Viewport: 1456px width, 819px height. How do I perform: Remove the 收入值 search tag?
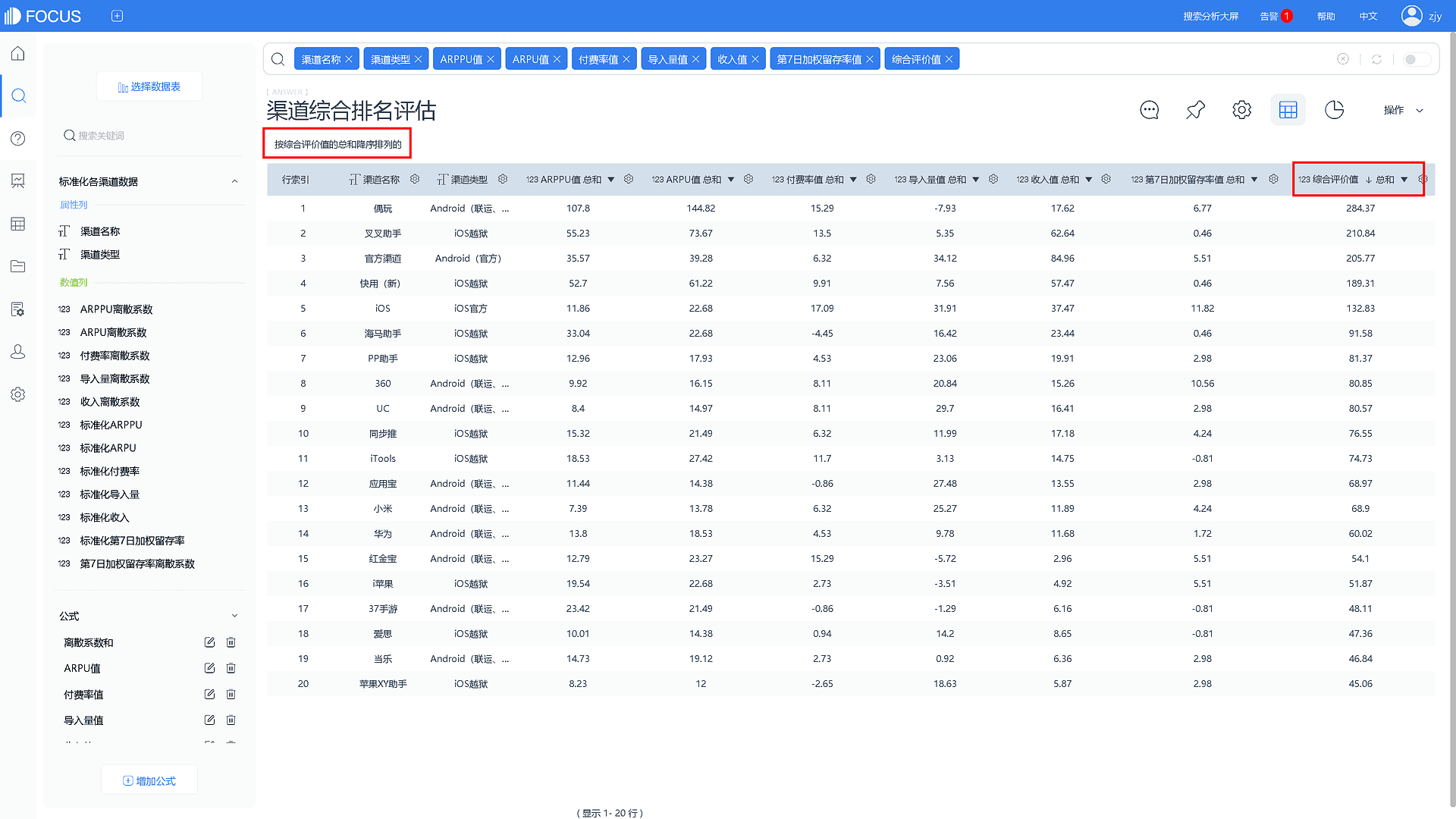point(755,59)
